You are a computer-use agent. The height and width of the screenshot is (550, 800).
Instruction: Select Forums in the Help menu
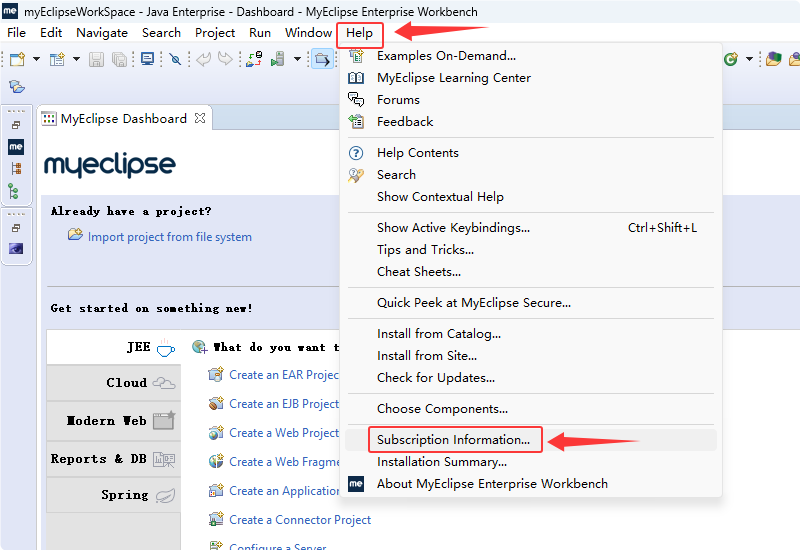click(x=531, y=99)
